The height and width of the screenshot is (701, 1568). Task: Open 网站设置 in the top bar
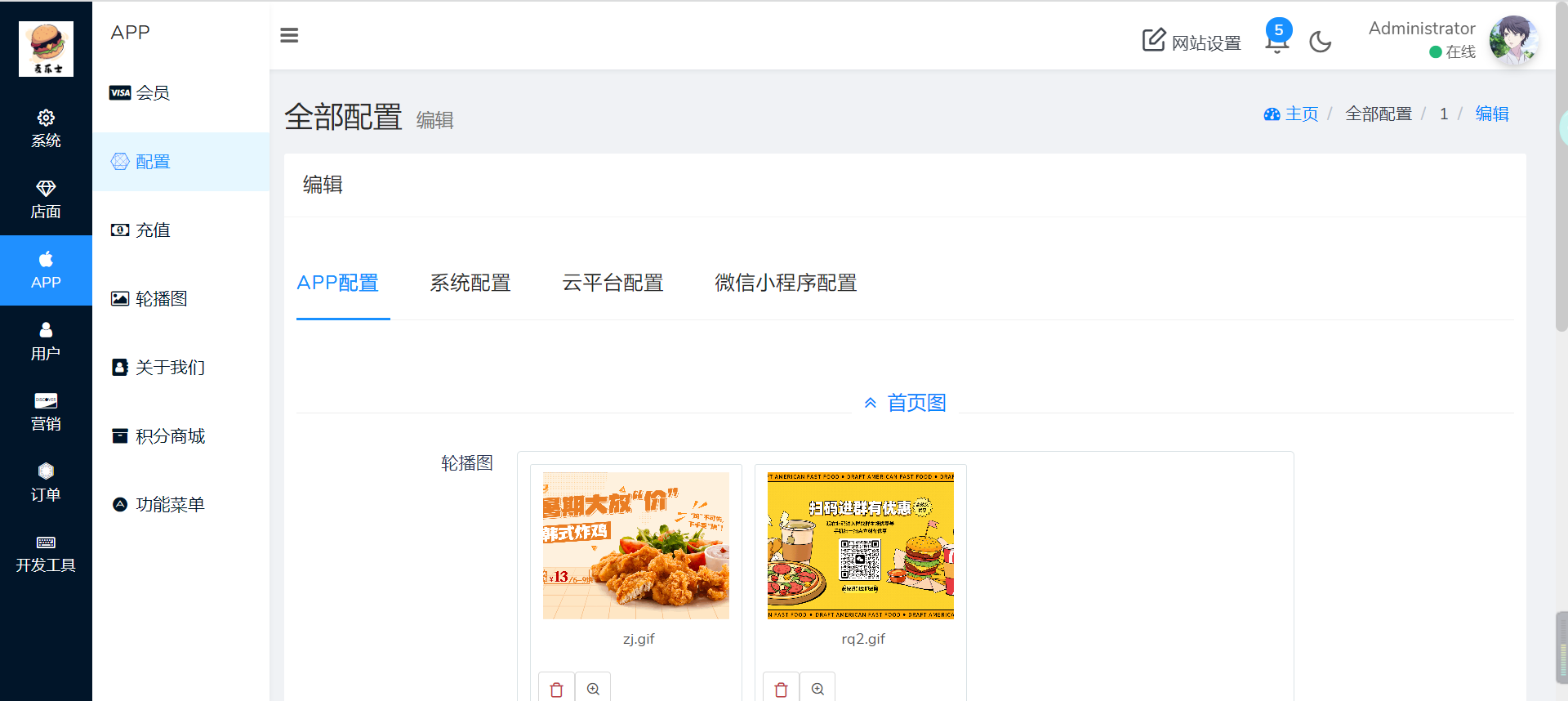(x=1192, y=42)
